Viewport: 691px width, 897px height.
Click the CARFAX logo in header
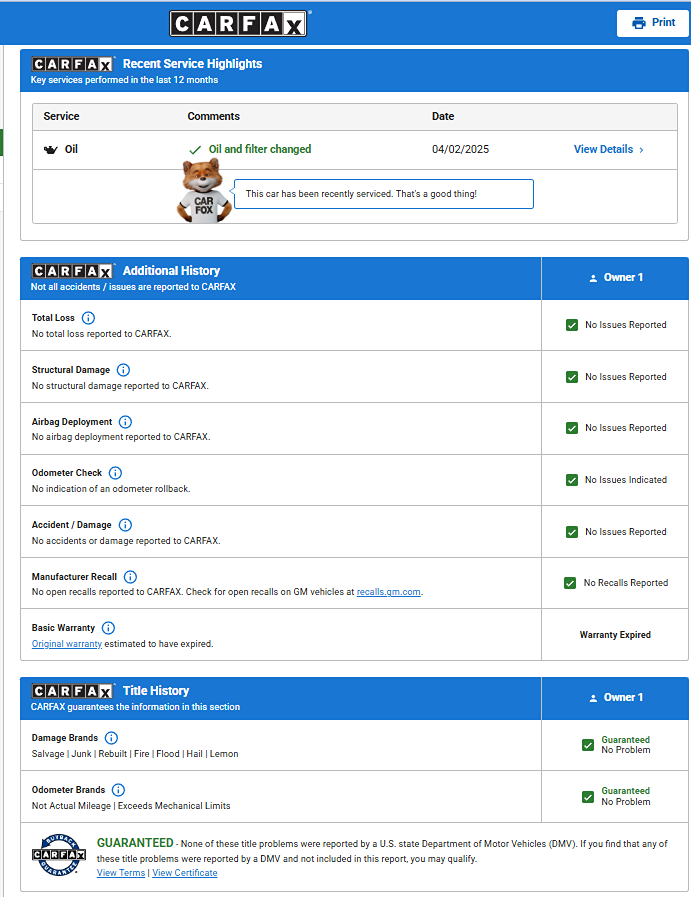coord(238,24)
